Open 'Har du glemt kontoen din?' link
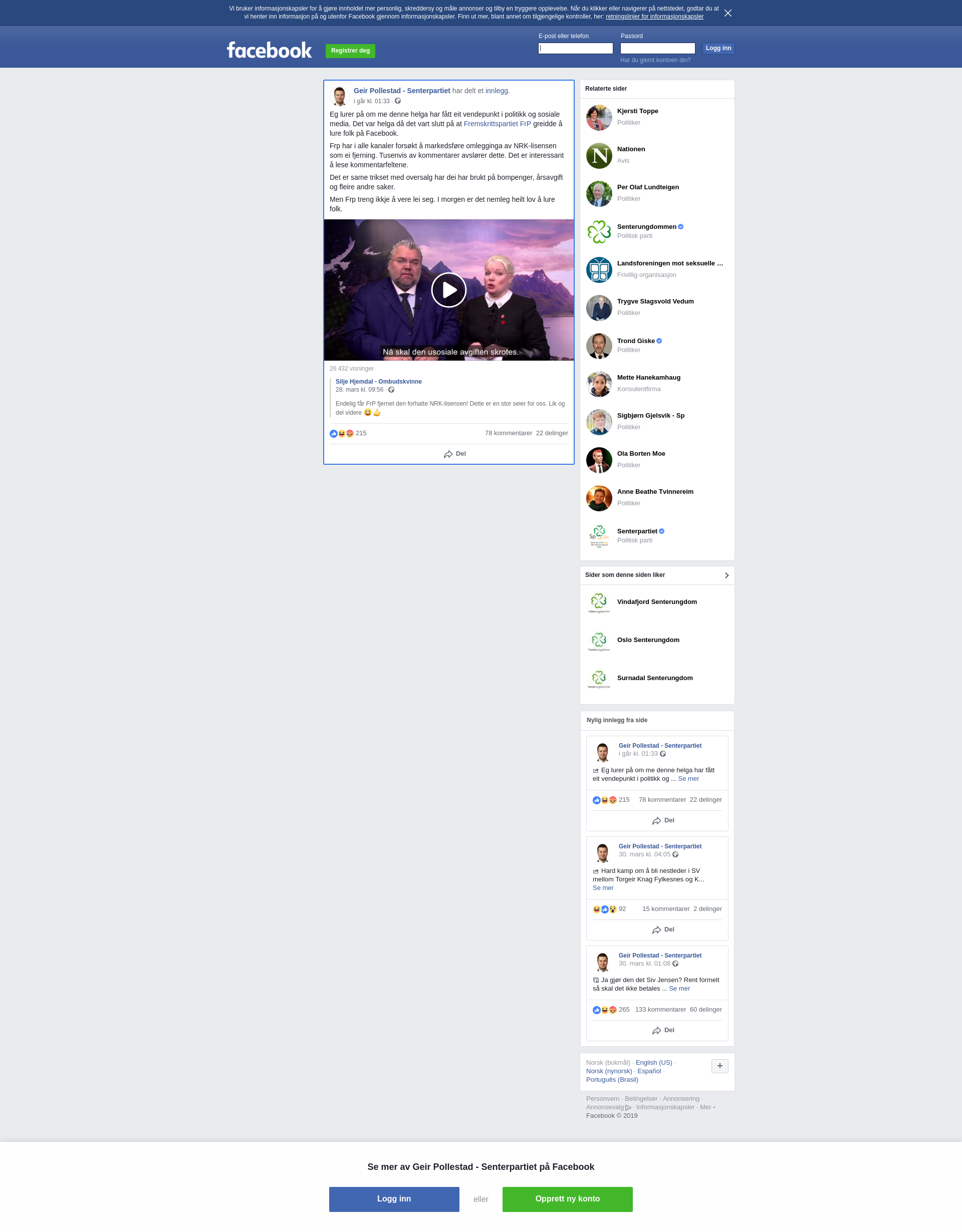This screenshot has width=962, height=1232. pyautogui.click(x=655, y=60)
